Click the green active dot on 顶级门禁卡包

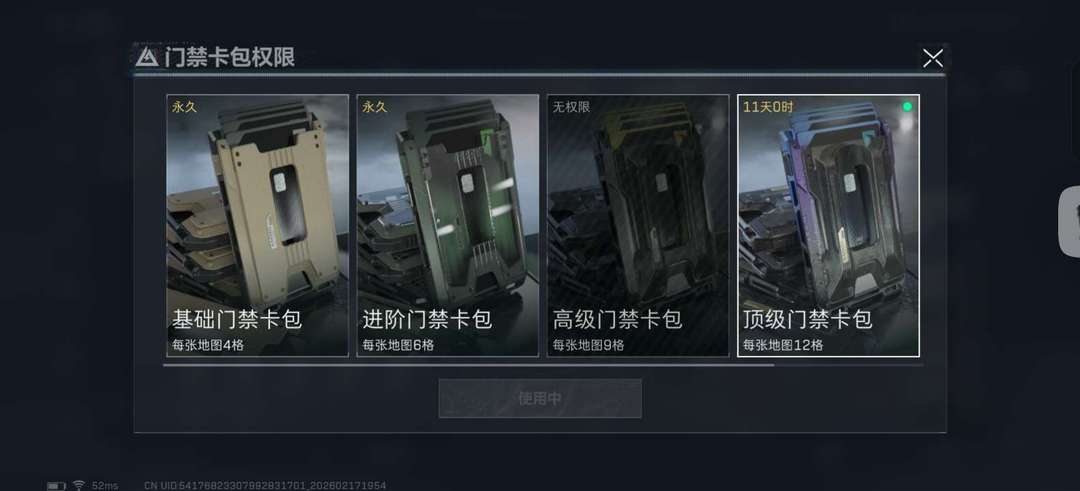click(907, 107)
